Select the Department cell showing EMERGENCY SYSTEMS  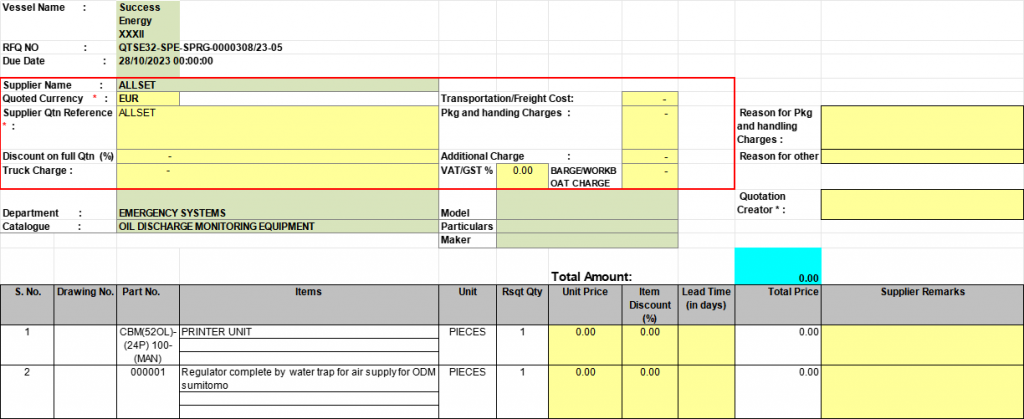[278, 213]
